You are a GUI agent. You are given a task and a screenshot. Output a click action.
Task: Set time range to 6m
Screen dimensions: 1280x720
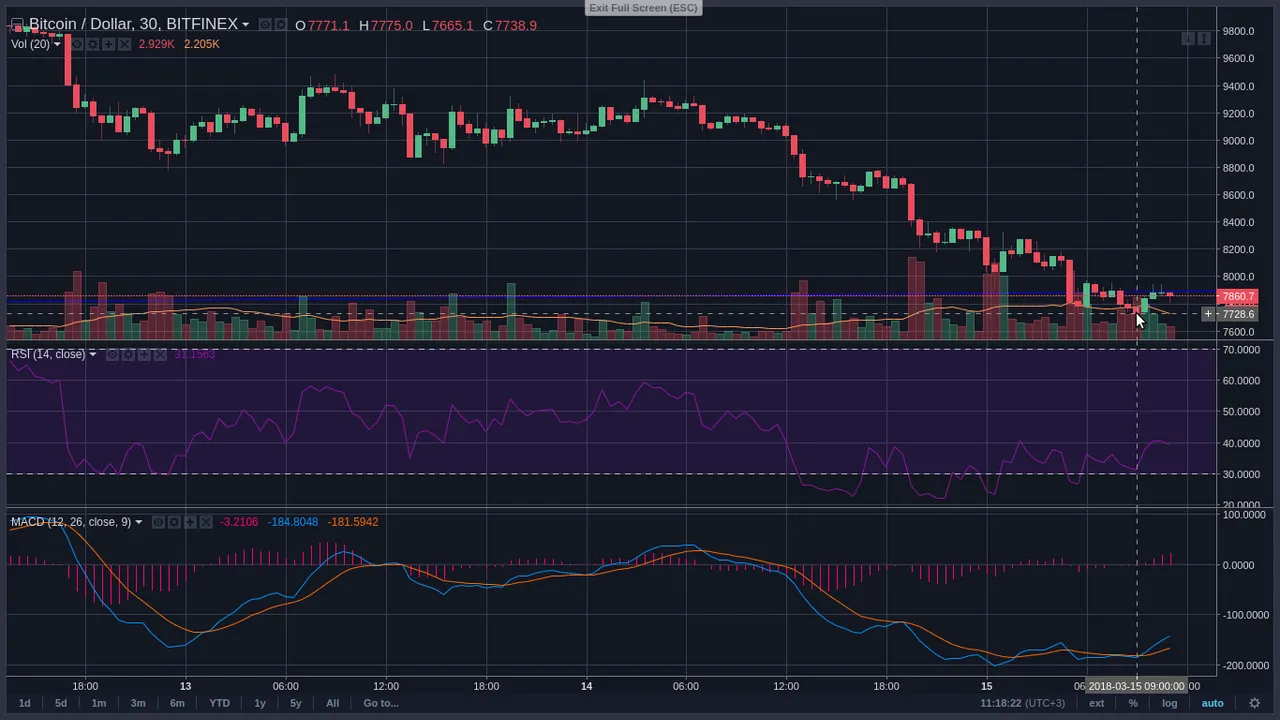tap(177, 703)
